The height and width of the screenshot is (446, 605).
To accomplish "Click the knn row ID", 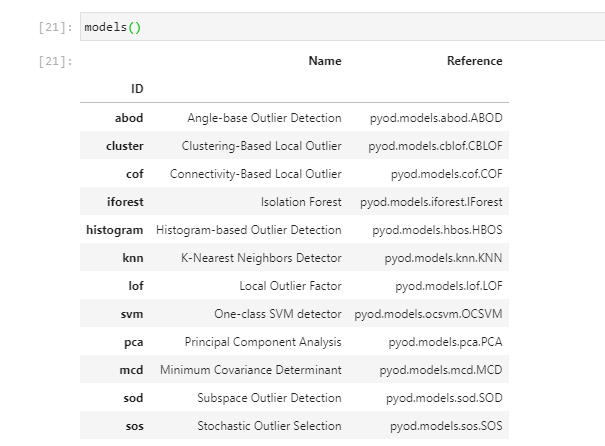I will (x=132, y=258).
